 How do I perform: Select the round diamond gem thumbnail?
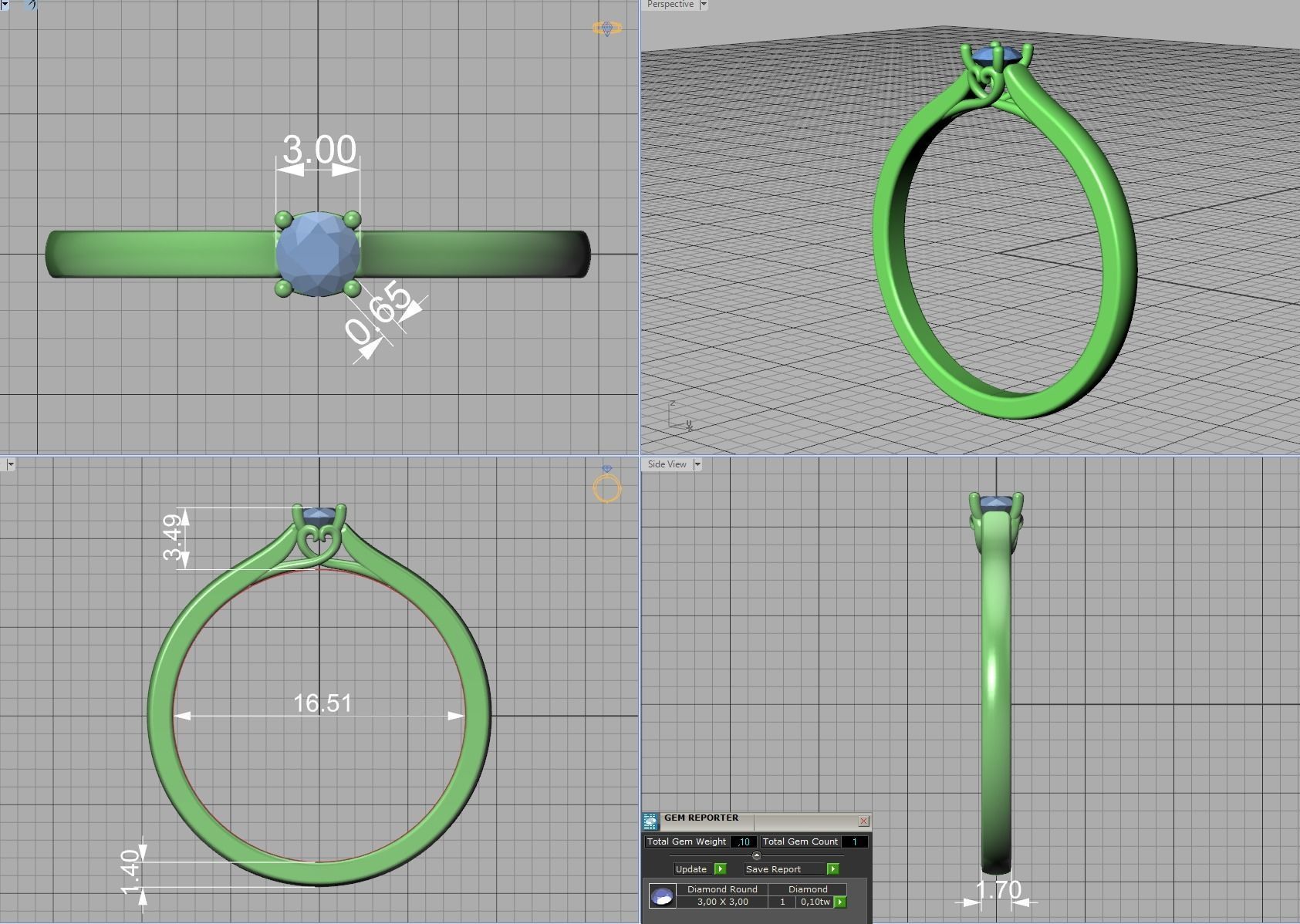tap(662, 896)
